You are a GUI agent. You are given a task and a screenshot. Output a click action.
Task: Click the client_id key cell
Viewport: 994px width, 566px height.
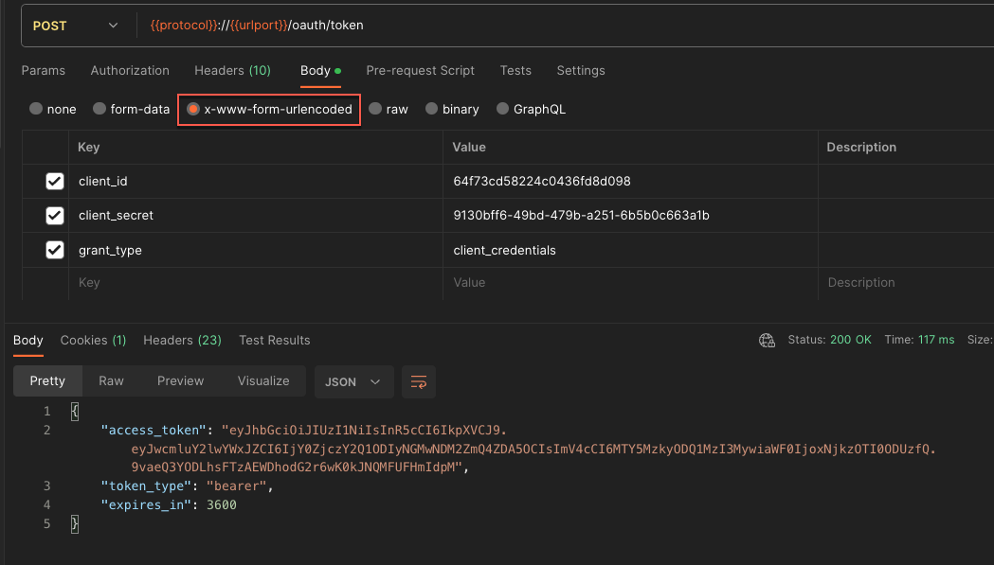[x=255, y=181]
